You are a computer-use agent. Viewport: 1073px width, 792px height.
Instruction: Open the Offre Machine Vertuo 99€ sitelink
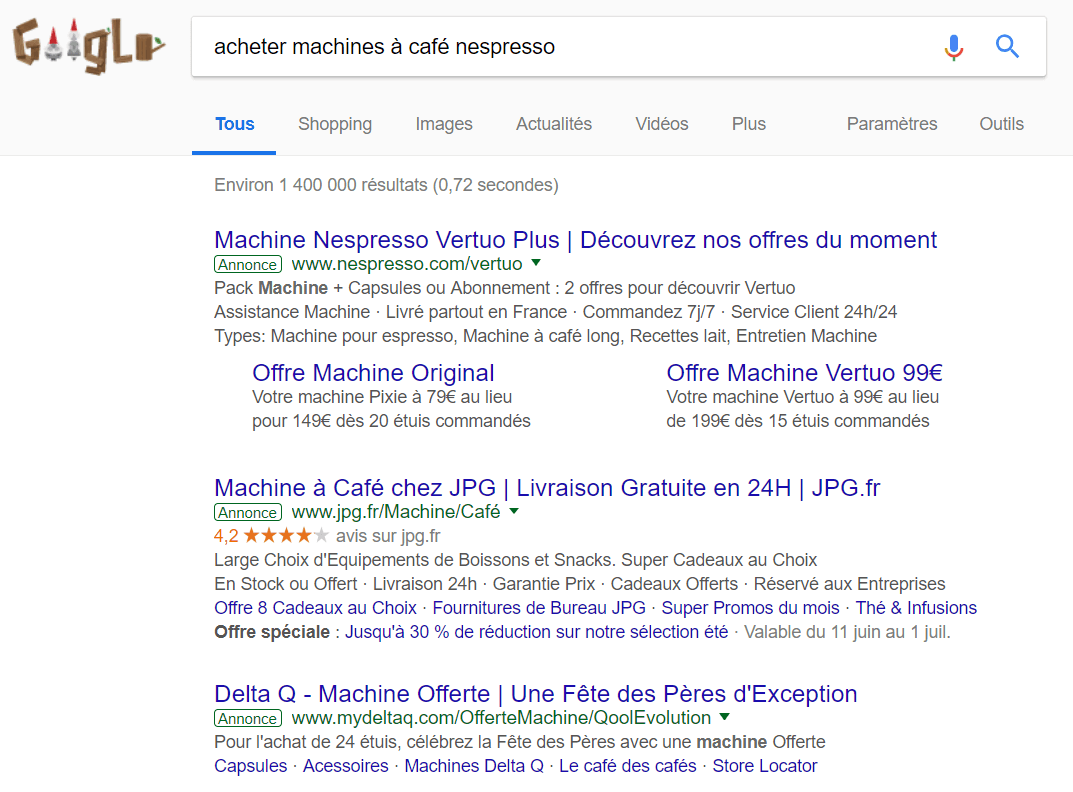click(804, 373)
